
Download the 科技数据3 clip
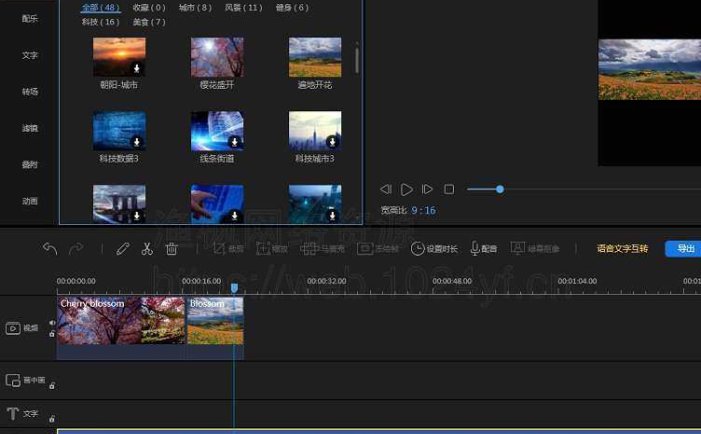click(137, 142)
